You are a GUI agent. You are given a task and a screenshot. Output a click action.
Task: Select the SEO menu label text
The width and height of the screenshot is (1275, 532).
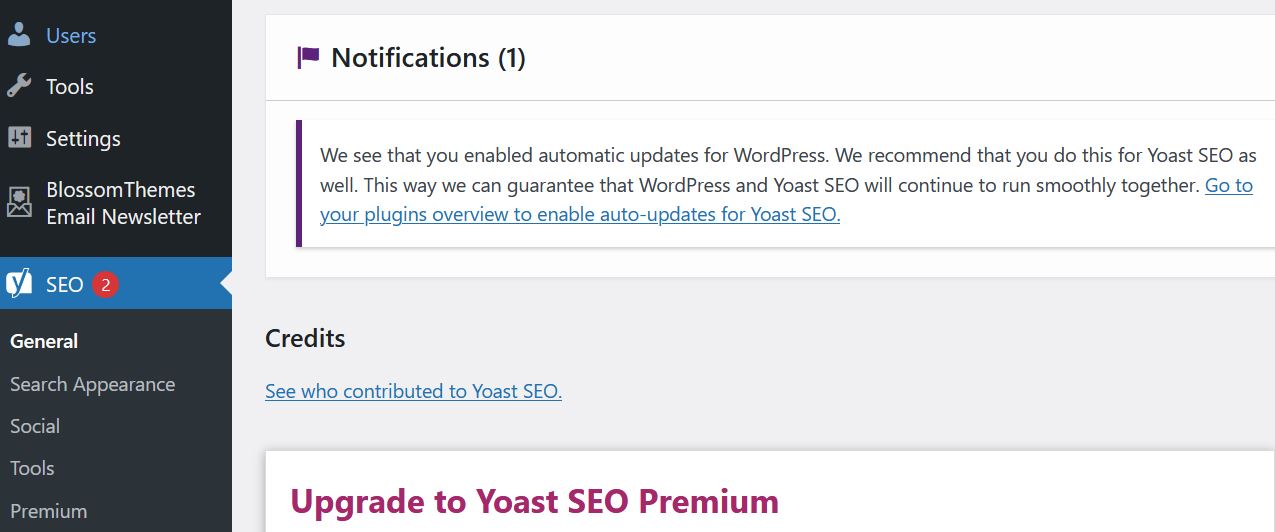click(64, 285)
